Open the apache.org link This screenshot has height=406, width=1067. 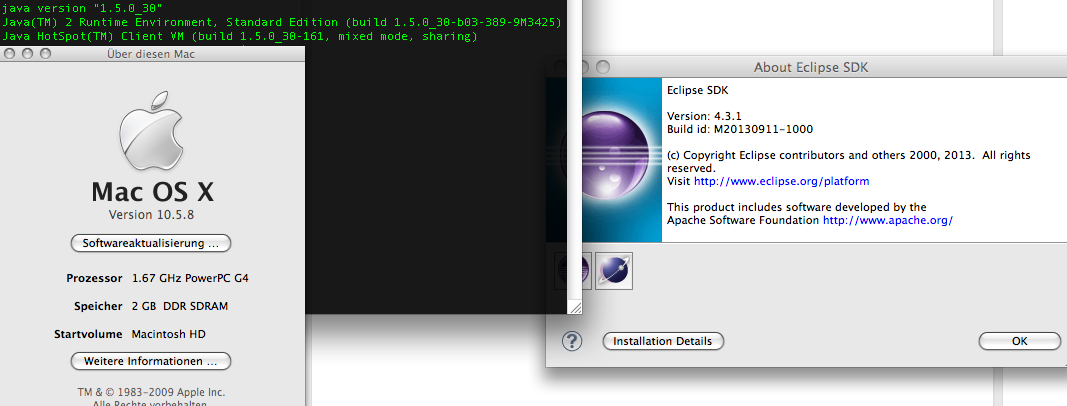887,220
